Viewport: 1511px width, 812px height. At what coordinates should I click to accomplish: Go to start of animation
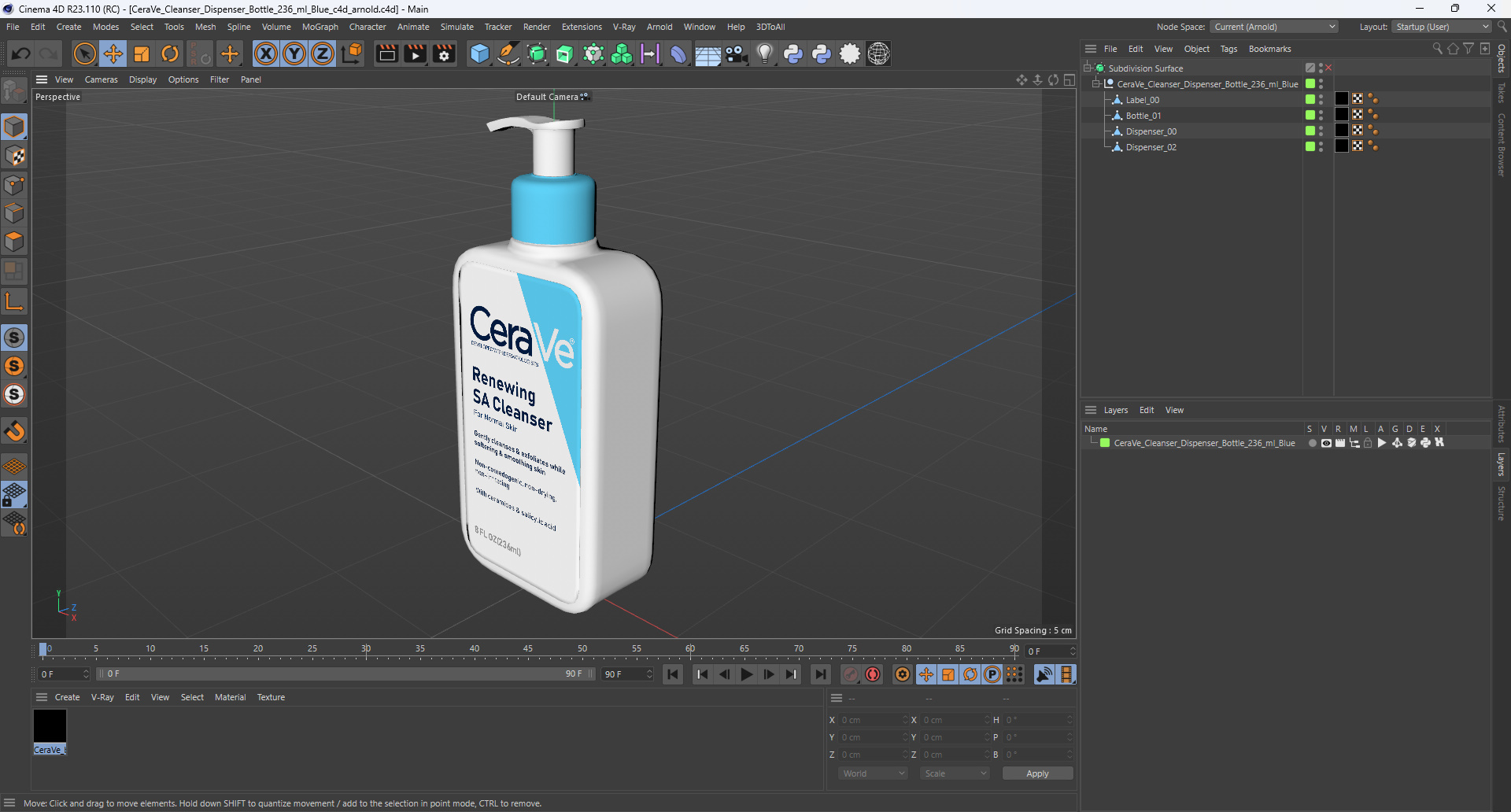tap(673, 674)
